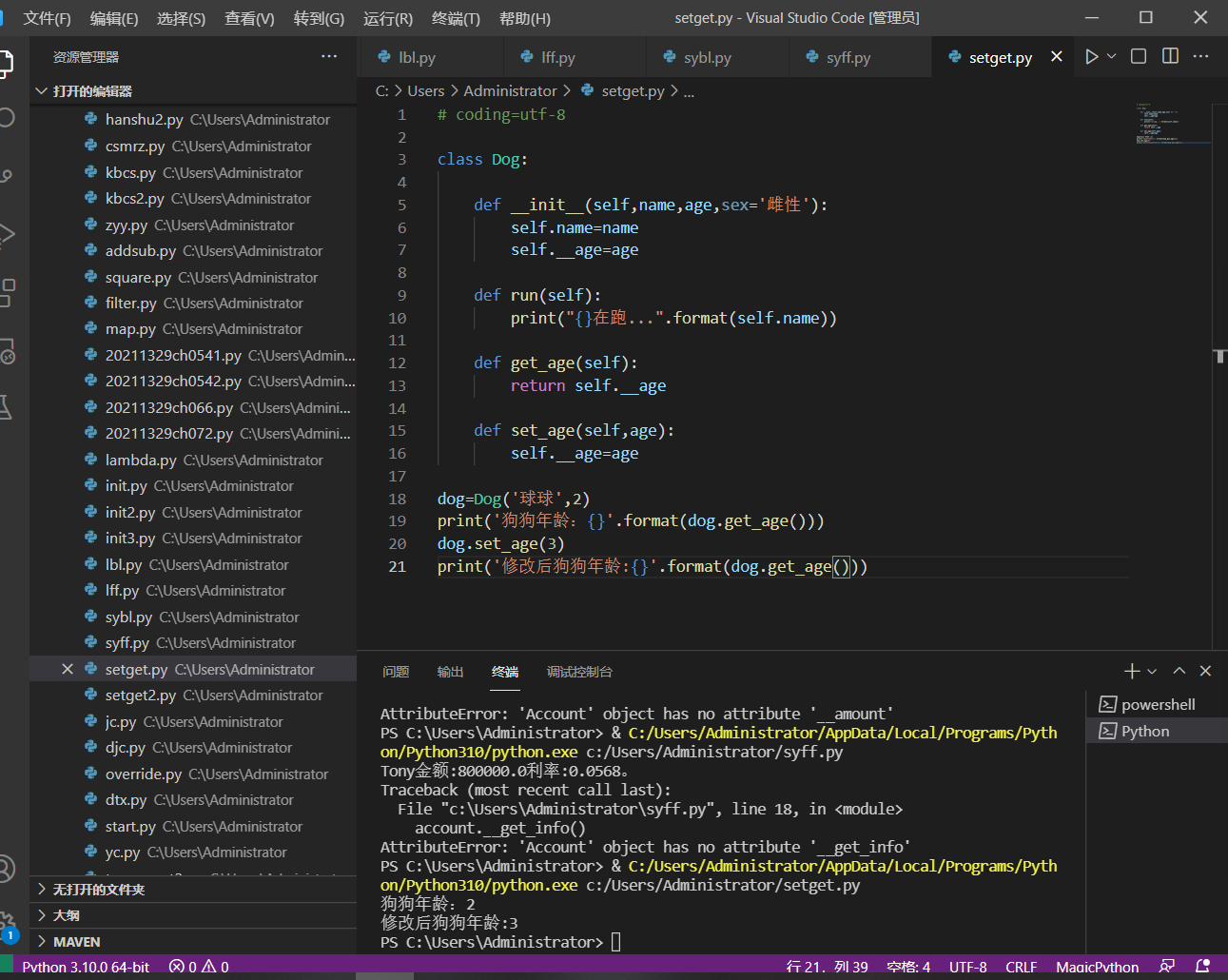Viewport: 1228px width, 980px height.
Task: Open override.py from the open editors list
Action: [143, 774]
